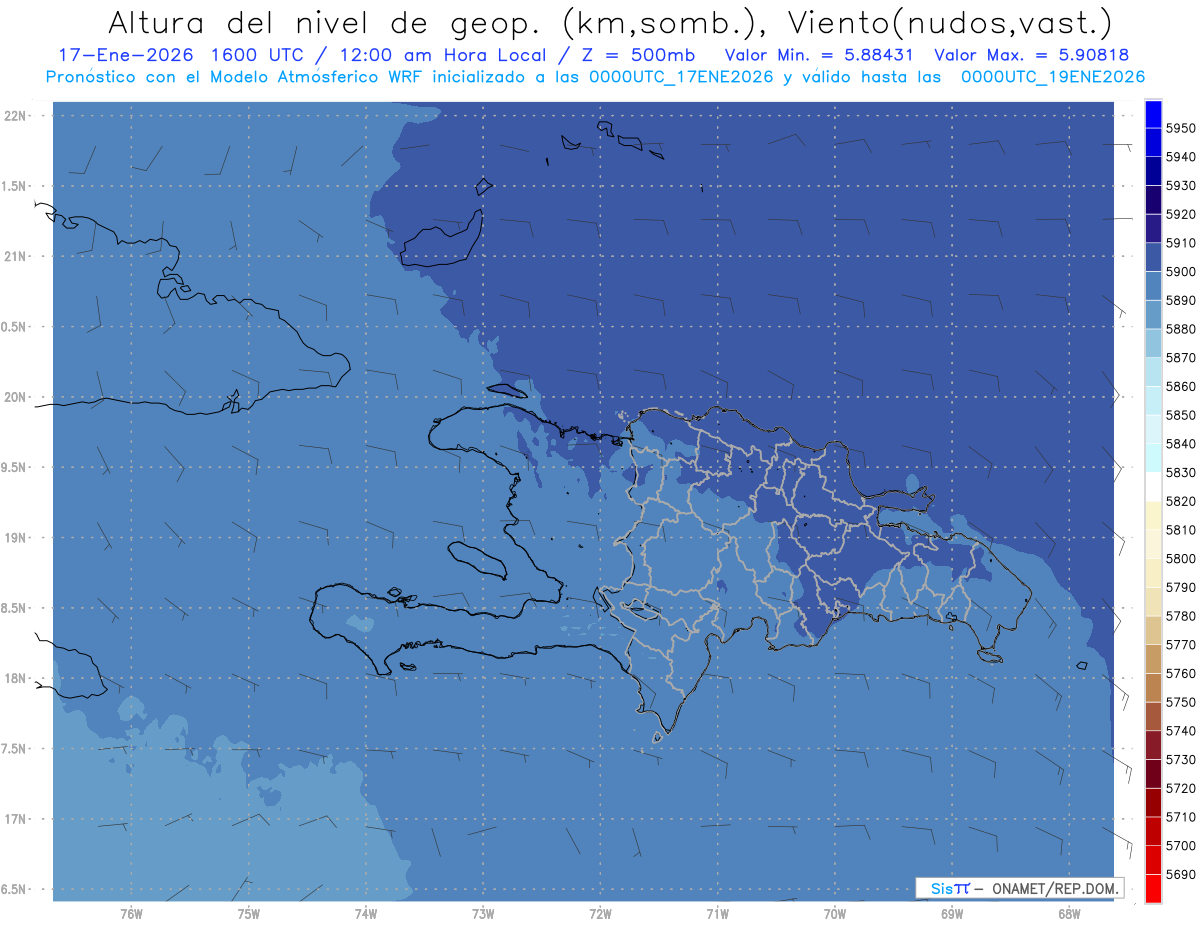The width and height of the screenshot is (1200, 927).
Task: Click the '5770' colorbar label
Action: coord(1180,645)
